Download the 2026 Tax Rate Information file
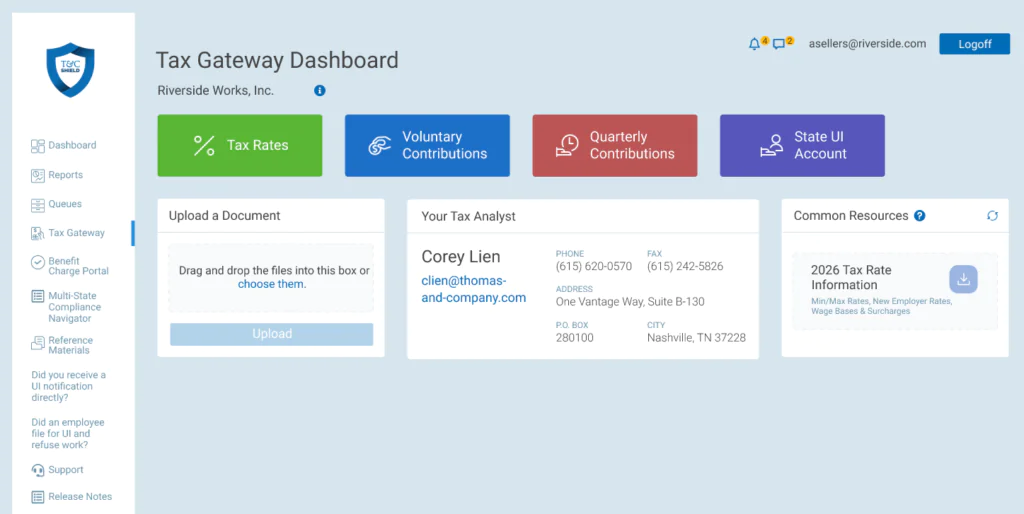This screenshot has width=1024, height=514. coord(963,280)
